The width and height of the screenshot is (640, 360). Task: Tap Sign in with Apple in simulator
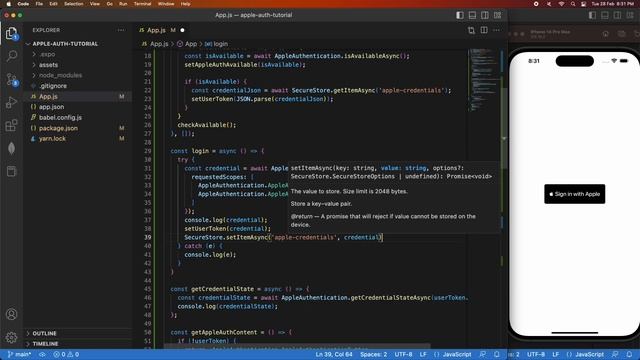575,194
